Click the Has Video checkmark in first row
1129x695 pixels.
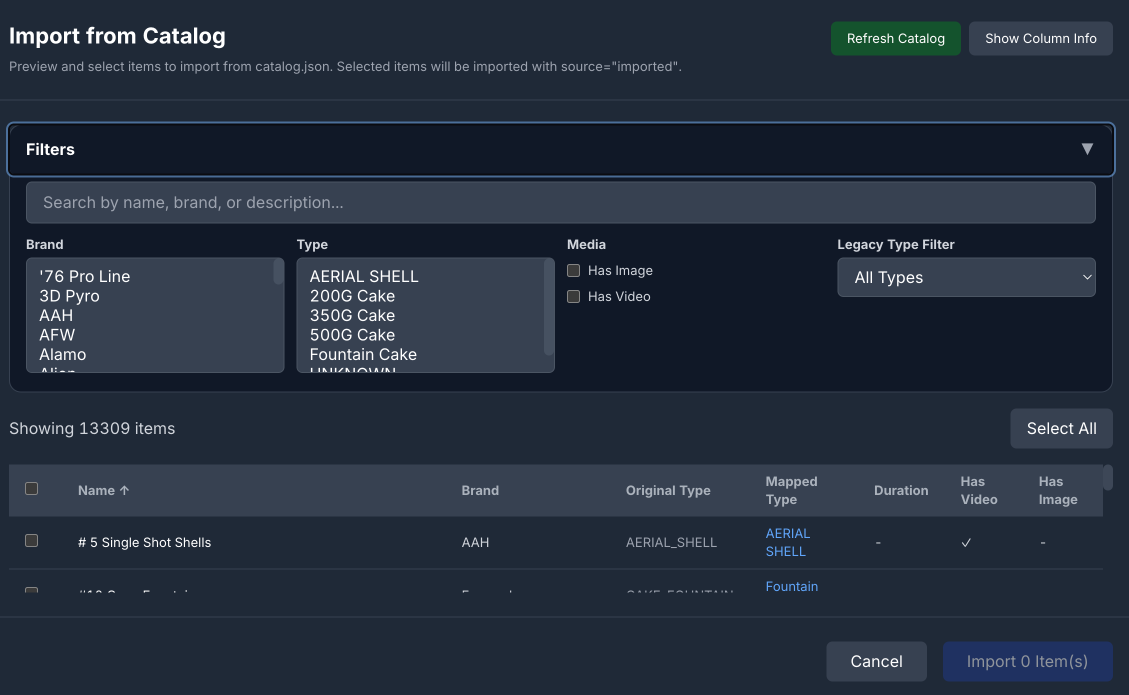coord(966,542)
